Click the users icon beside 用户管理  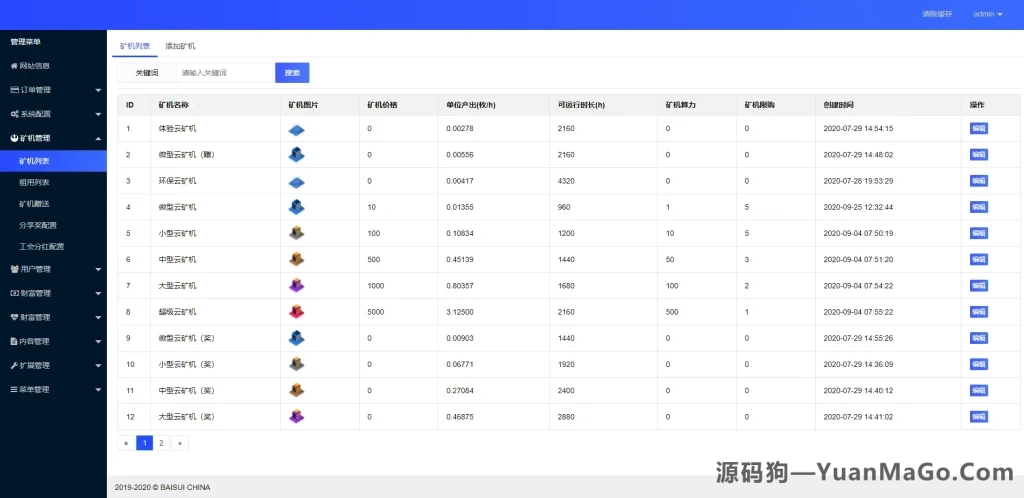(x=14, y=269)
